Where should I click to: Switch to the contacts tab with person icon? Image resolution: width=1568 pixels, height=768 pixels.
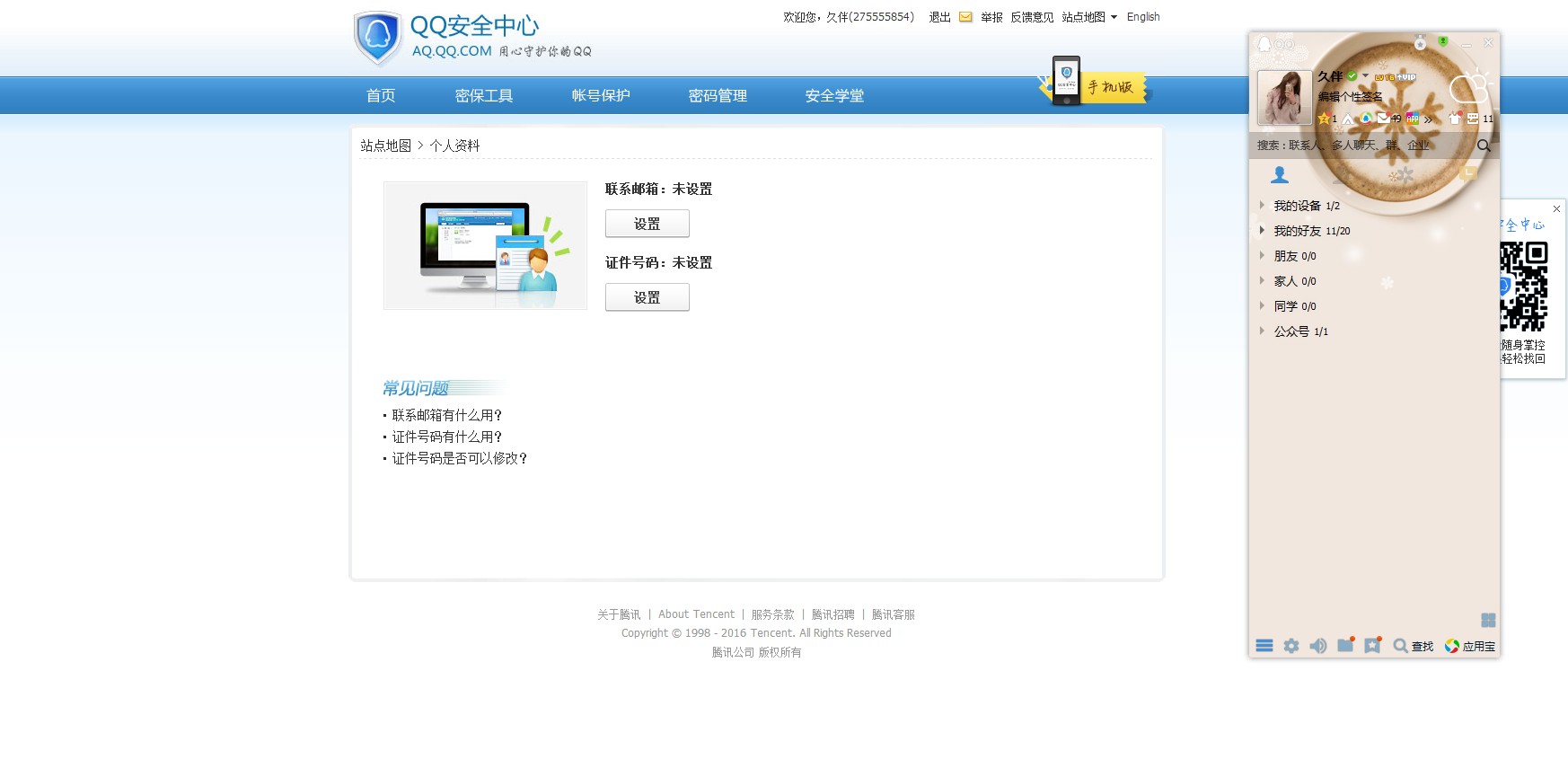[1280, 174]
